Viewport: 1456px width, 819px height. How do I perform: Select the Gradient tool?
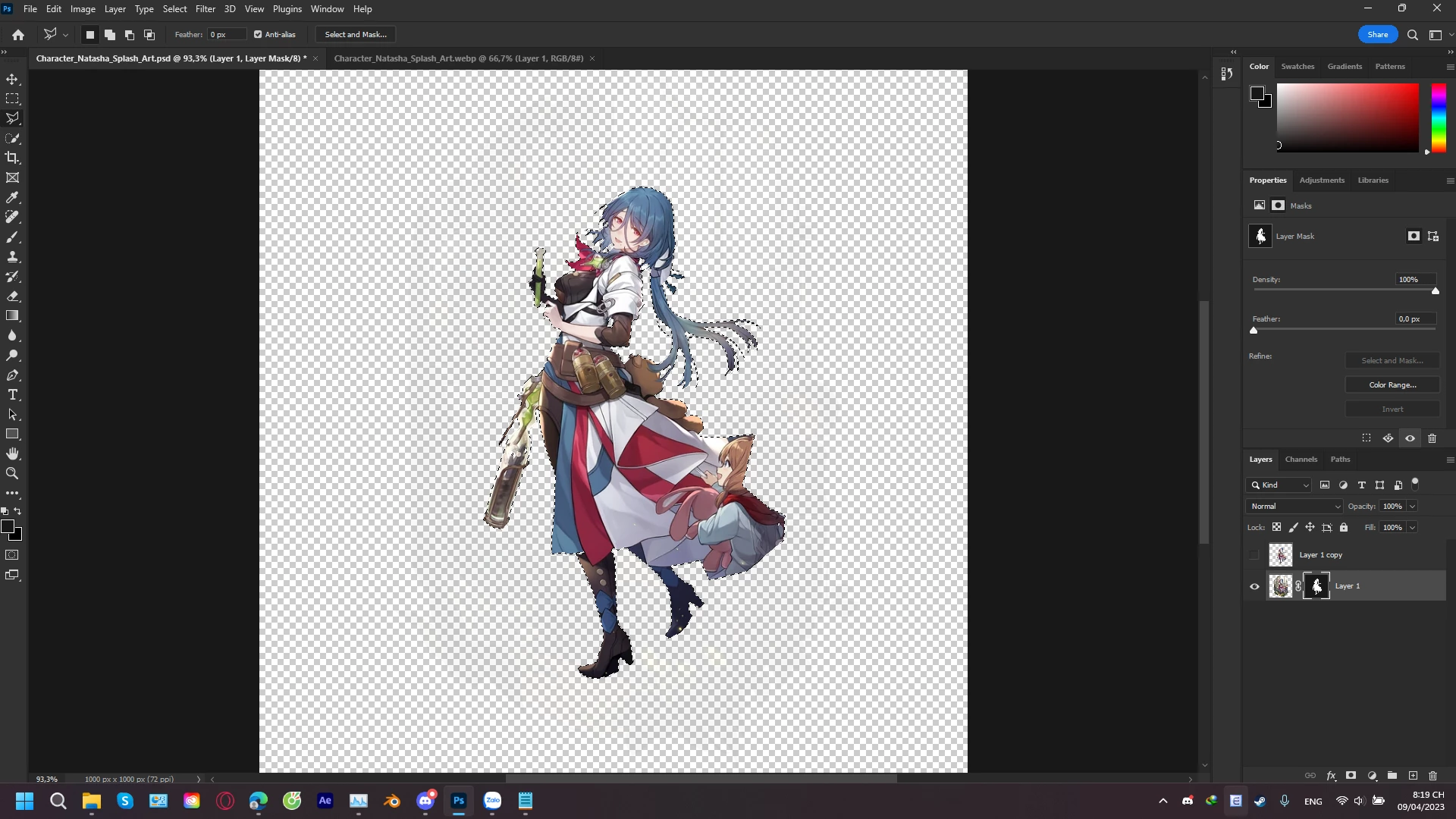point(13,315)
